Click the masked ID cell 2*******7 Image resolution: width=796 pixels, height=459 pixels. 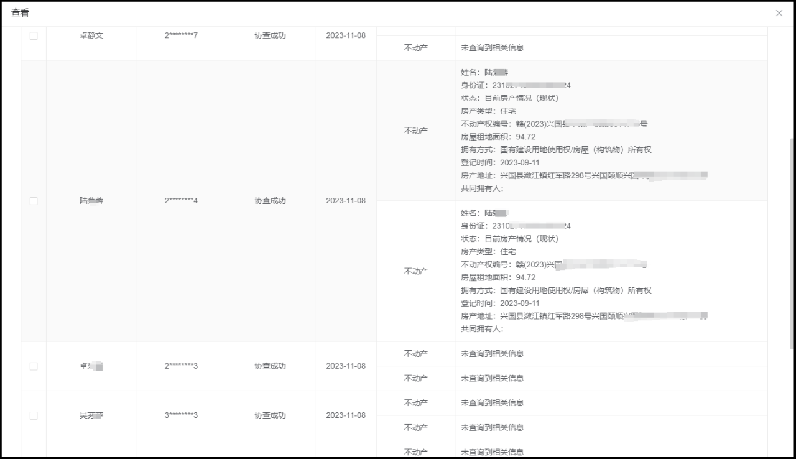click(181, 36)
